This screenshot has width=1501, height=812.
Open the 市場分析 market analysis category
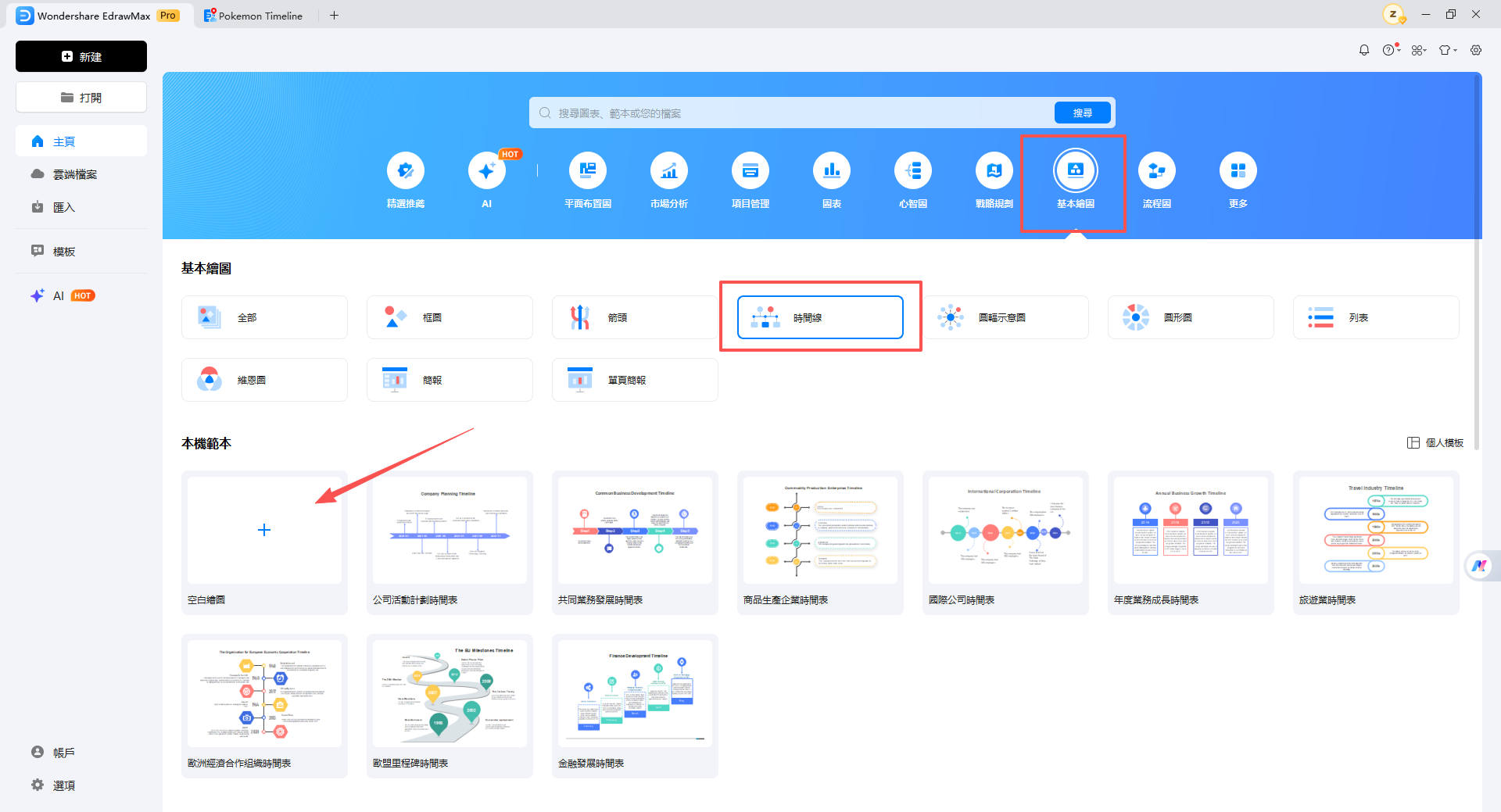click(669, 180)
